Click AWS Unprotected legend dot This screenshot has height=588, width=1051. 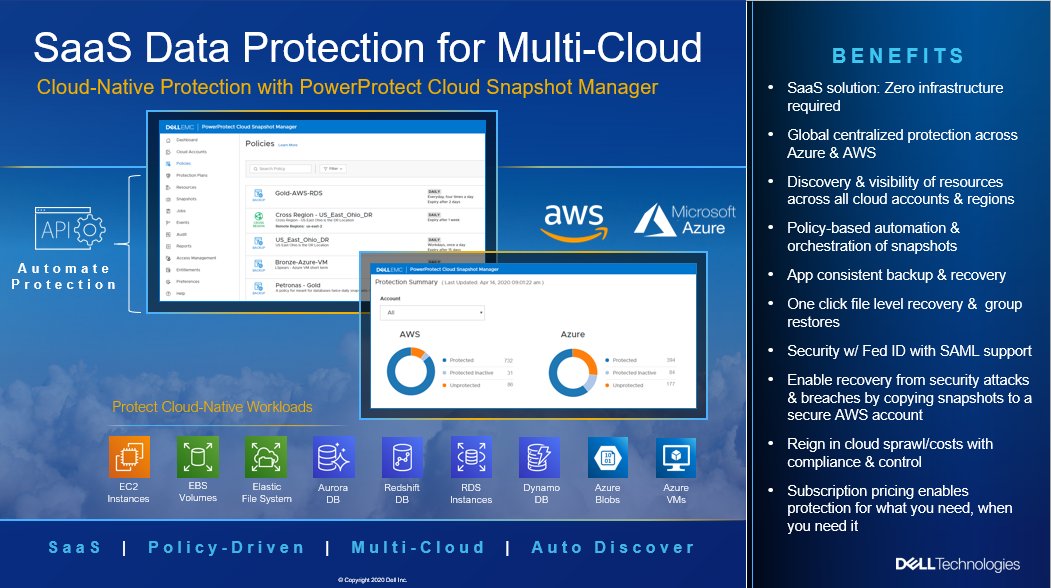(444, 386)
